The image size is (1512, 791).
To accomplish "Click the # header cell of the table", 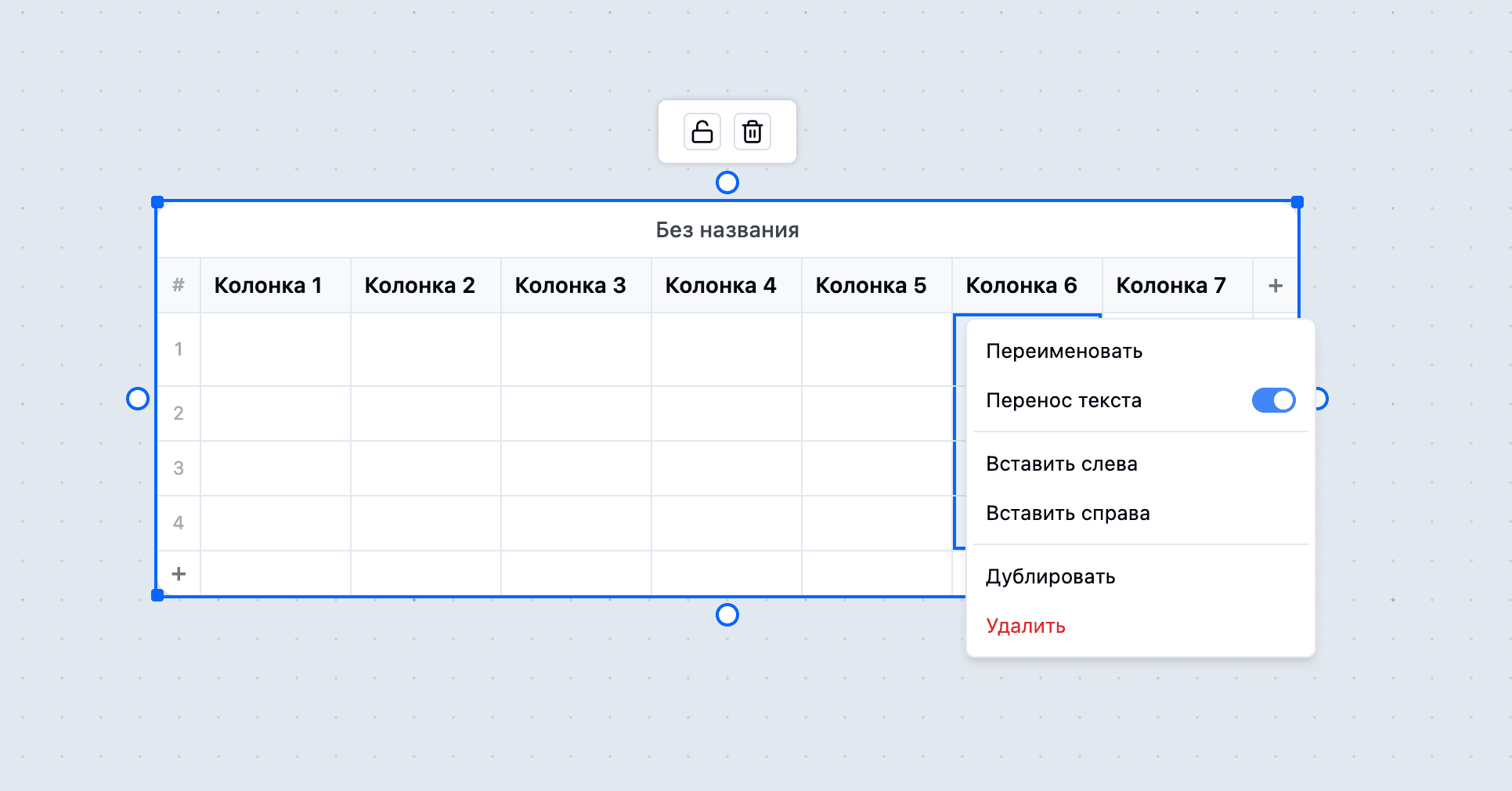I will click(179, 285).
